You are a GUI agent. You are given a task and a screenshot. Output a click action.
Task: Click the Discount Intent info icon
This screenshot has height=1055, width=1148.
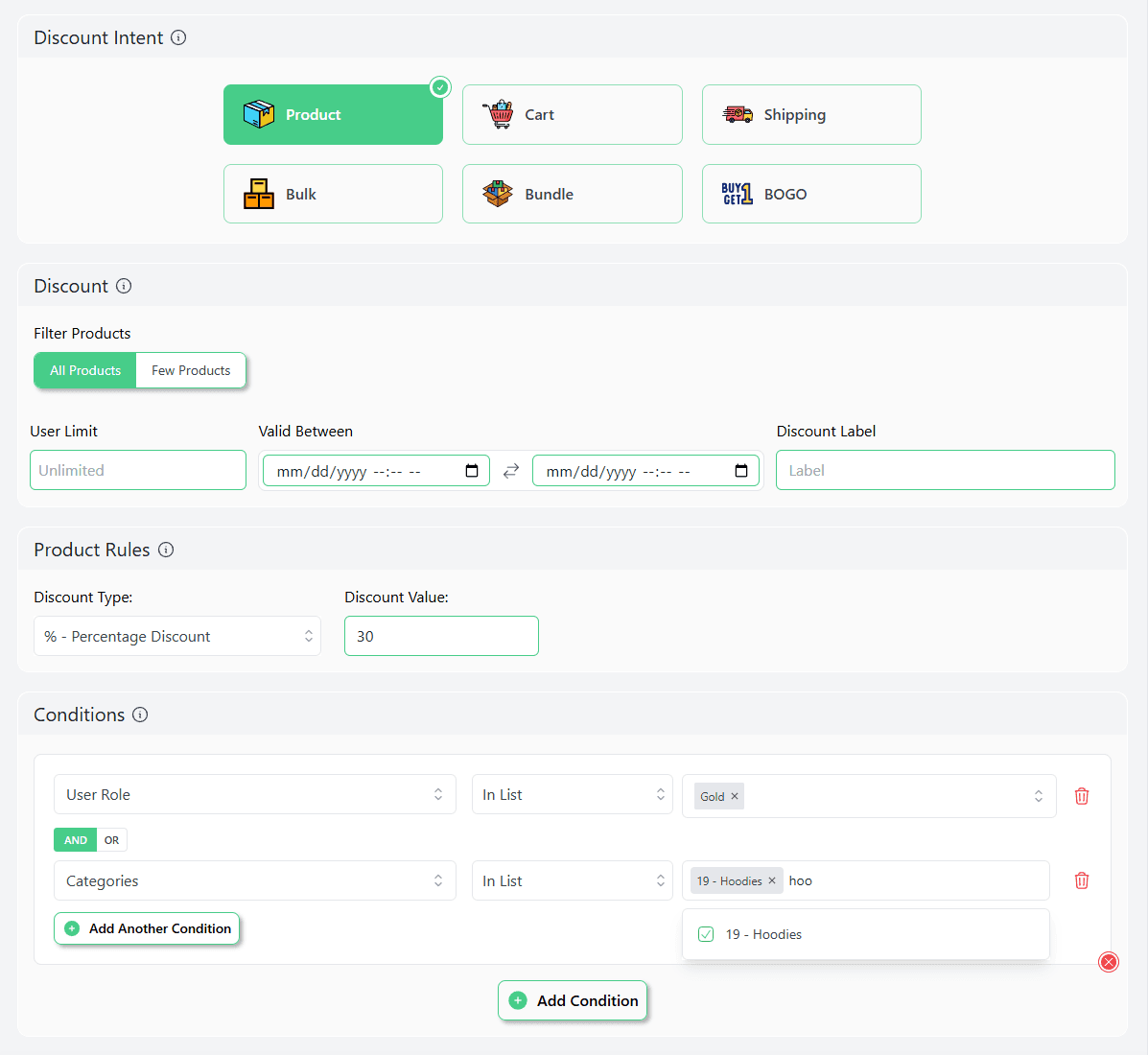pyautogui.click(x=178, y=37)
